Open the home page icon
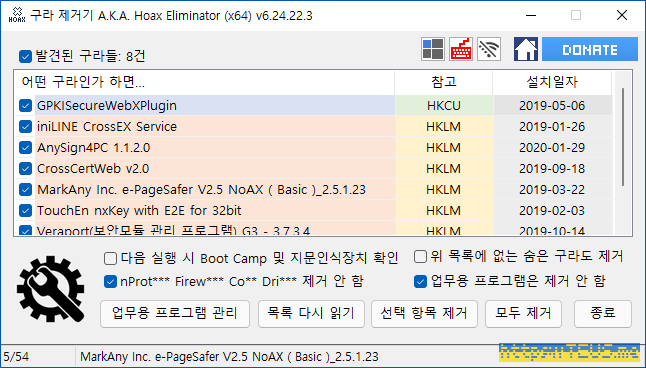This screenshot has height=368, width=646. (526, 49)
